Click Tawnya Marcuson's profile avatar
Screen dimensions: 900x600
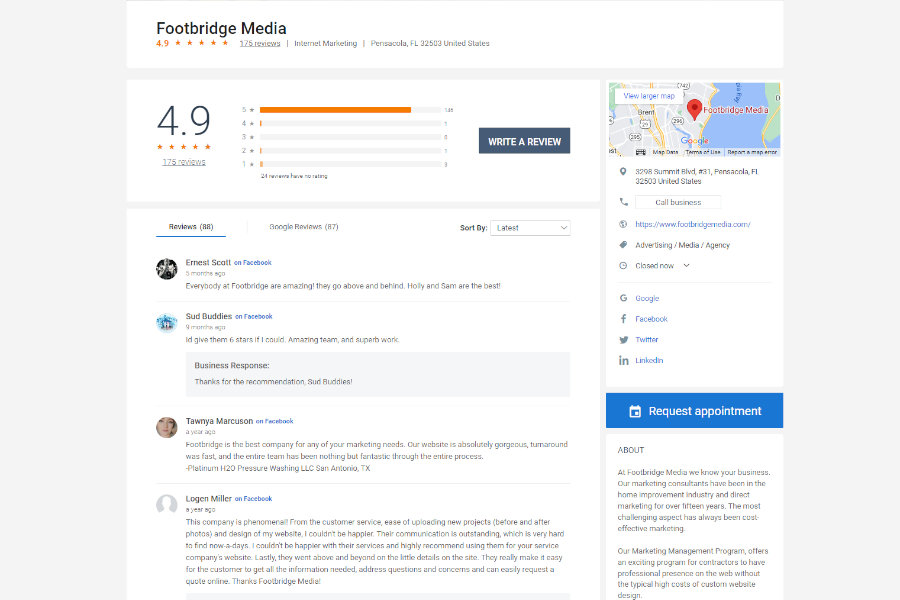tap(166, 427)
